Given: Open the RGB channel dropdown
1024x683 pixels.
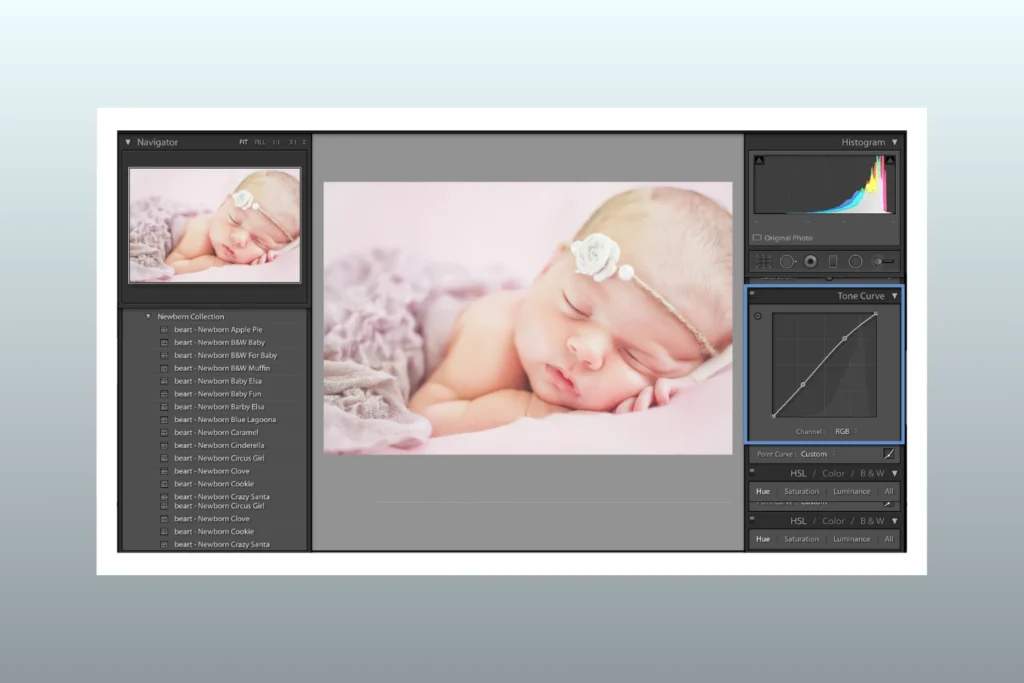Looking at the screenshot, I should point(844,432).
